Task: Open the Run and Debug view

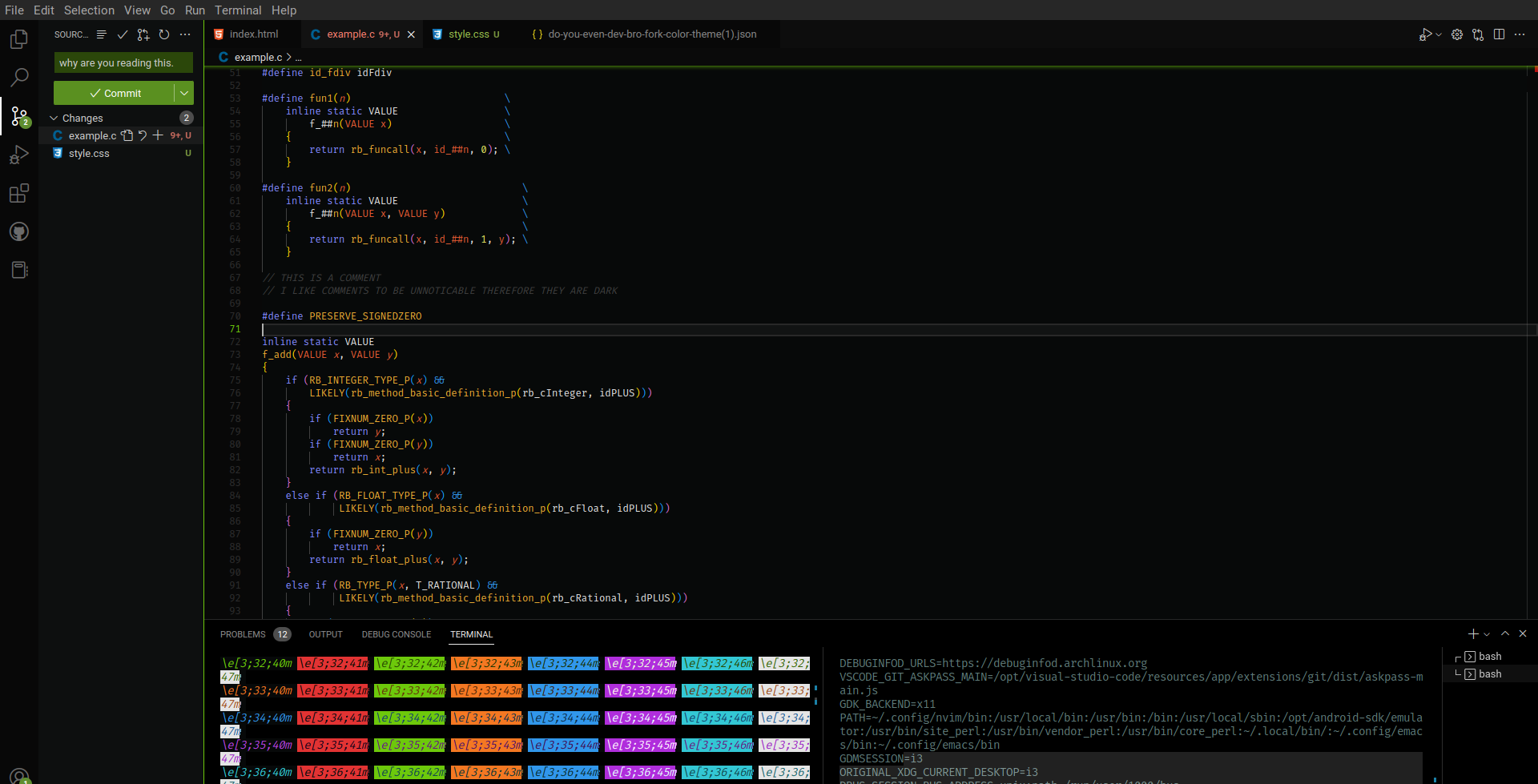Action: point(19,155)
